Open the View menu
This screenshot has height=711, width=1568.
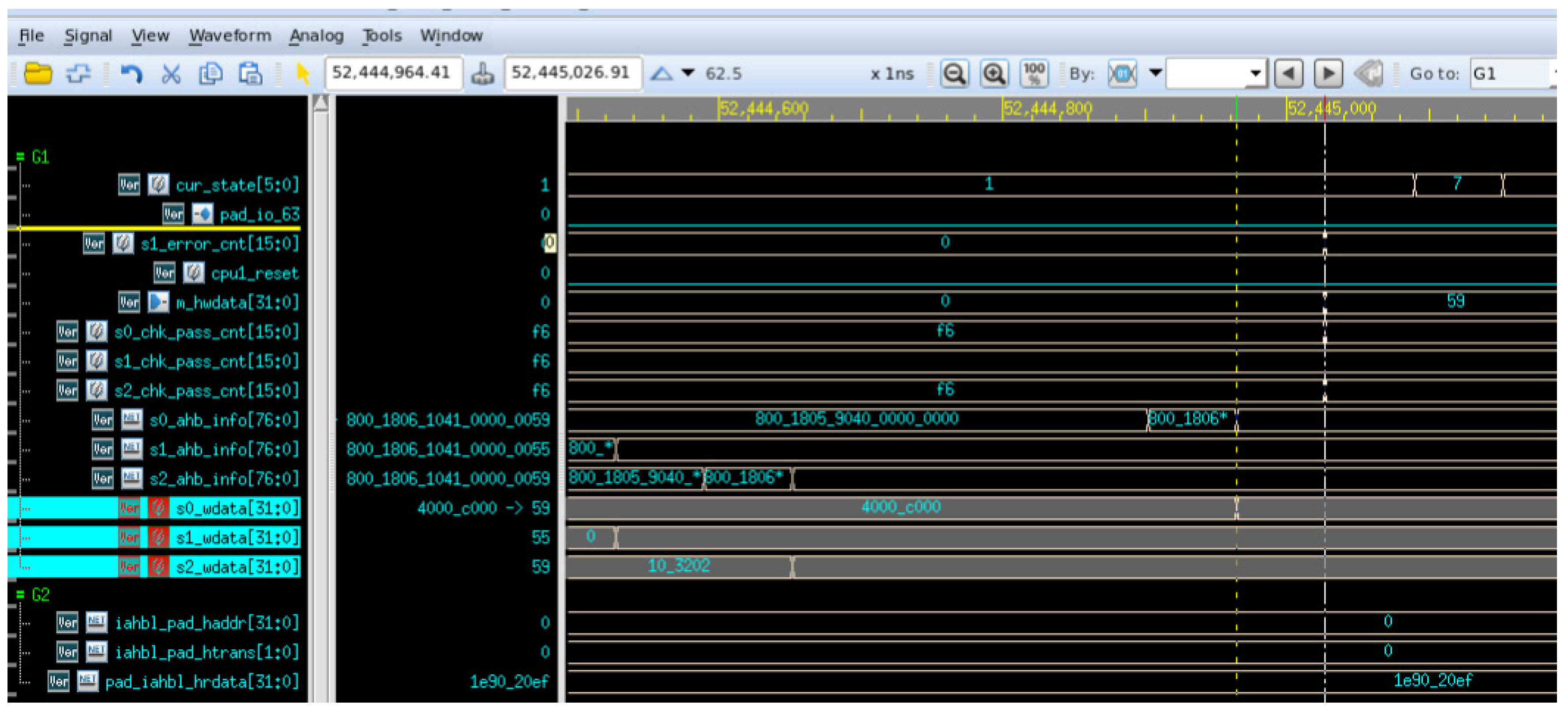point(150,36)
